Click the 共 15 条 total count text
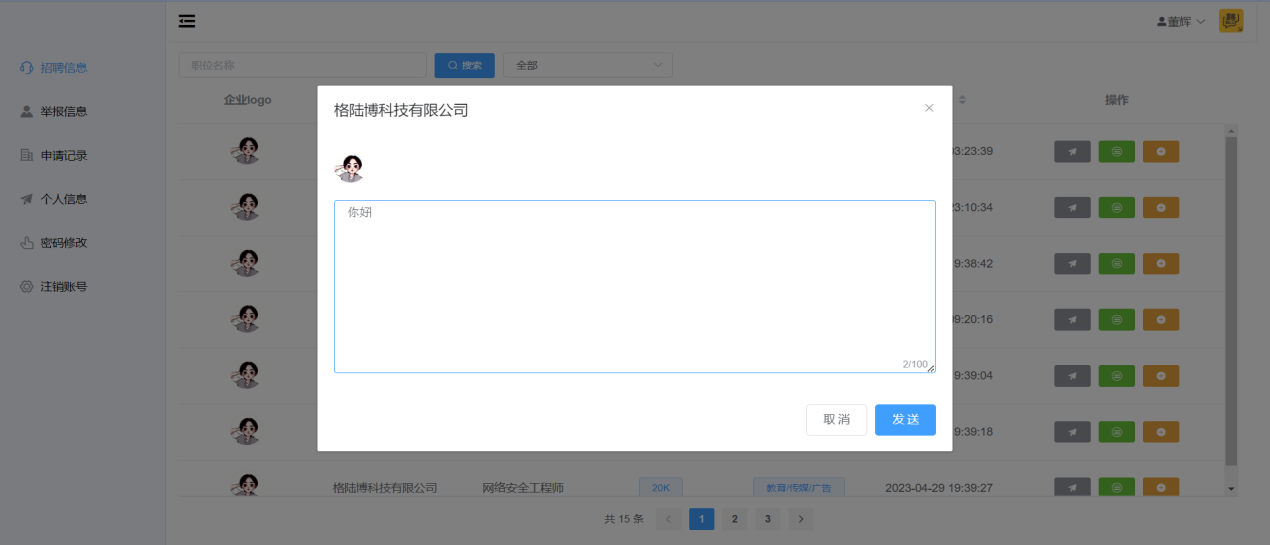 tap(624, 519)
